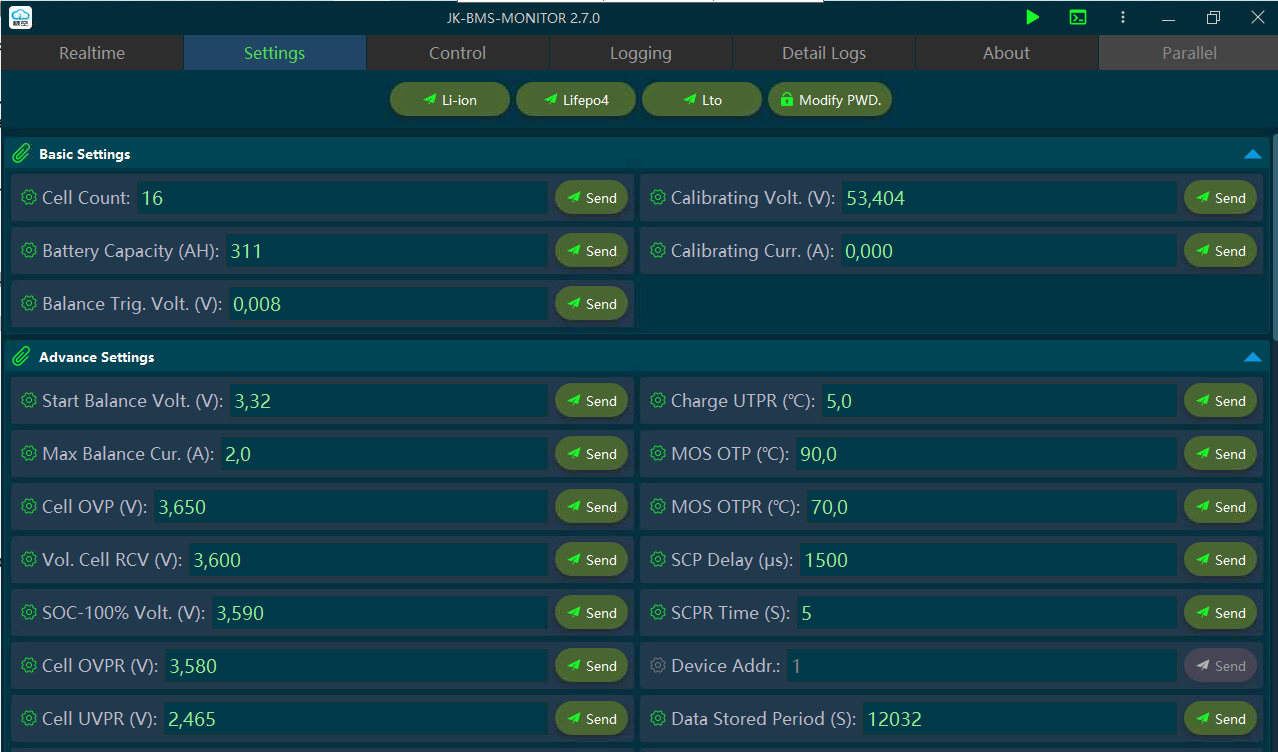Click the Battery Capacity input showing 311

click(387, 251)
